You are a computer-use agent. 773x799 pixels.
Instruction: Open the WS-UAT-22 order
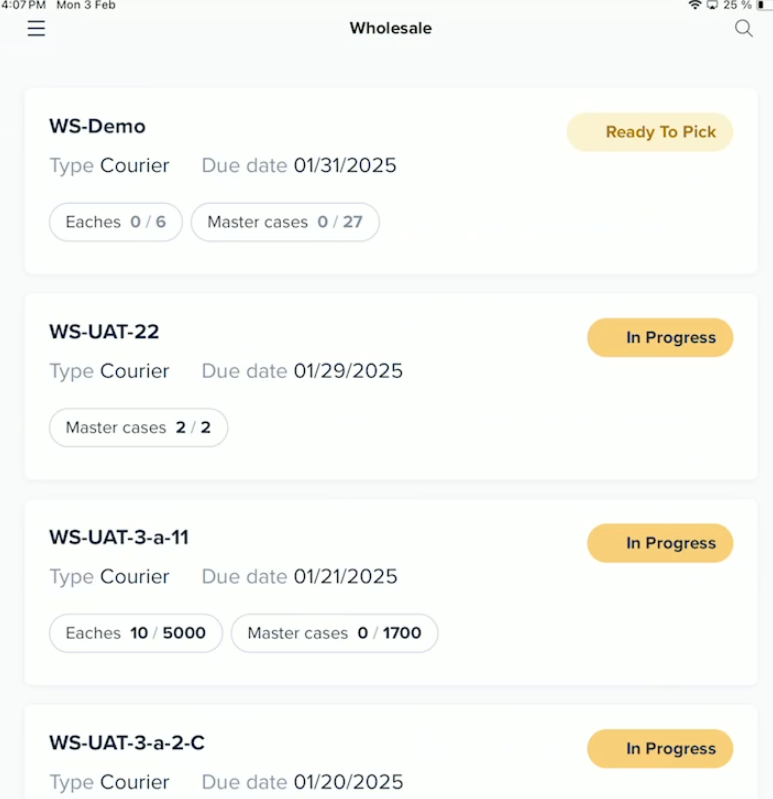coord(104,332)
